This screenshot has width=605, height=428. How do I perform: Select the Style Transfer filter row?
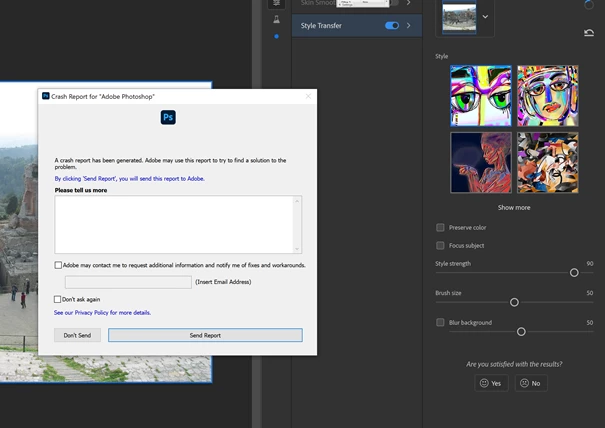point(357,25)
